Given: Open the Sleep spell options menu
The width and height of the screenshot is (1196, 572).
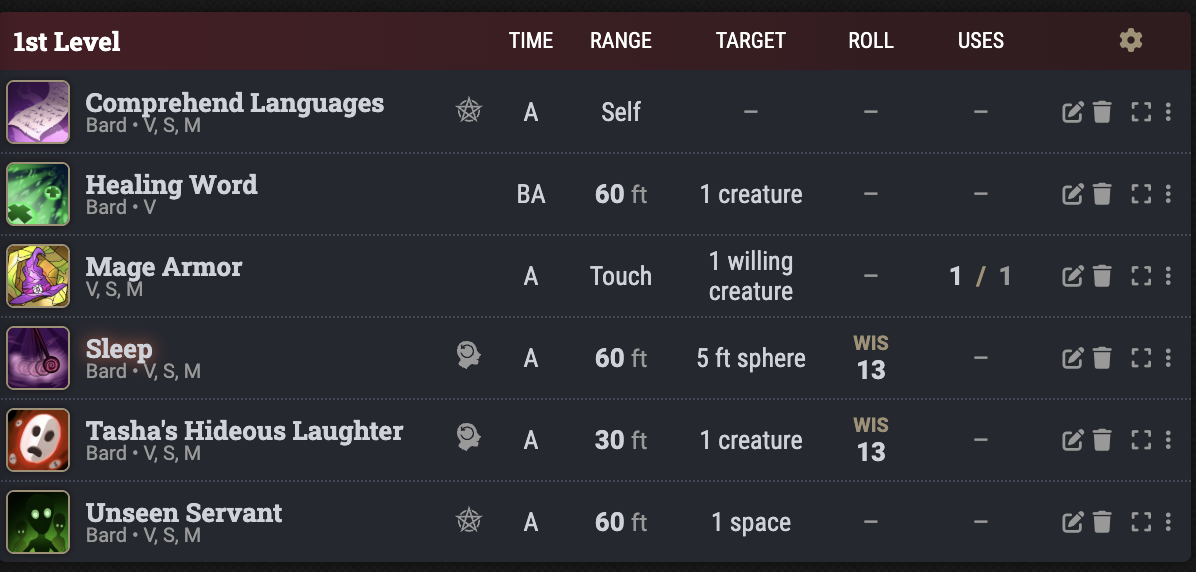Looking at the screenshot, I should [x=1168, y=358].
